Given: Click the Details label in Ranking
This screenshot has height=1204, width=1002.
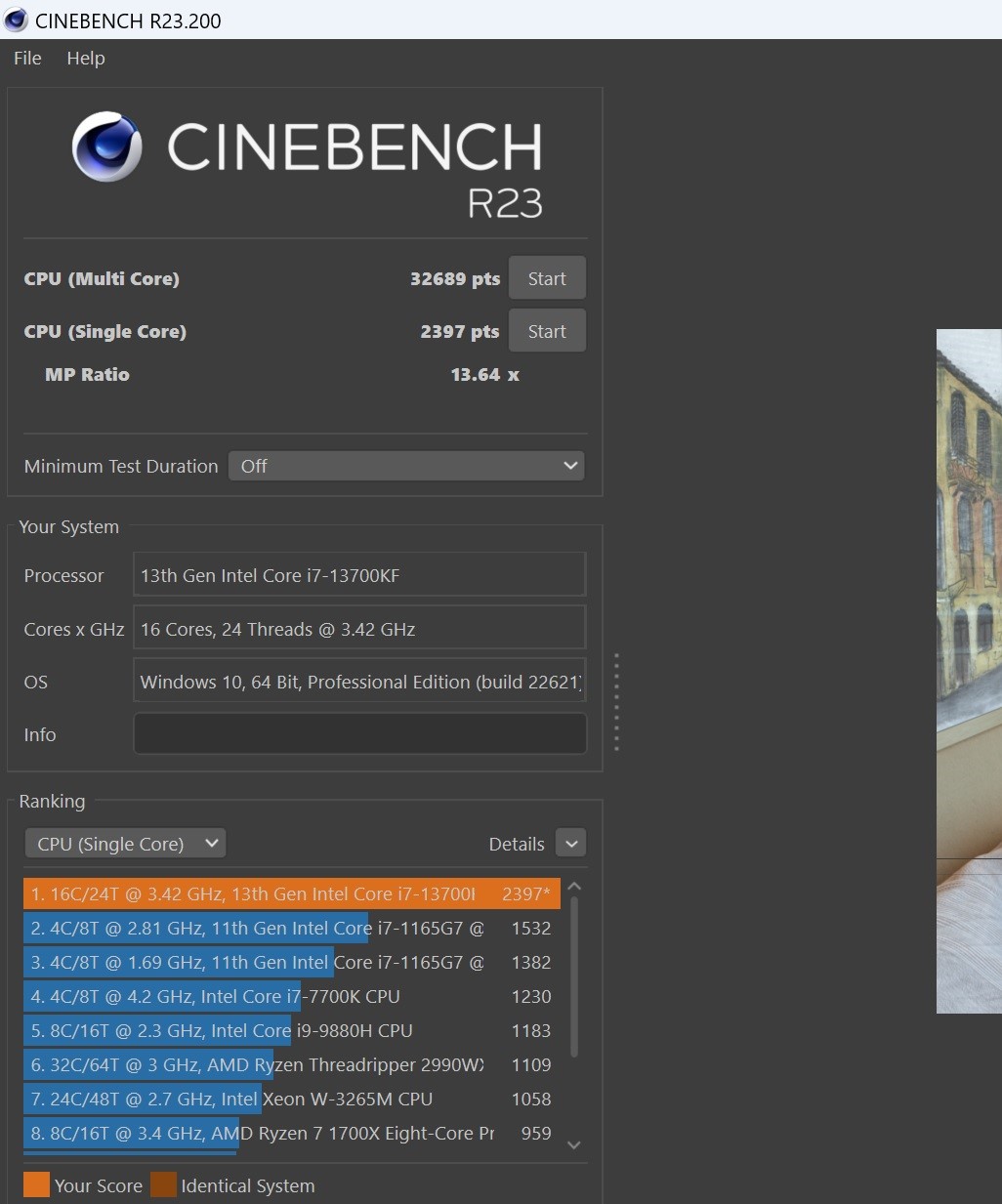Looking at the screenshot, I should tap(517, 845).
